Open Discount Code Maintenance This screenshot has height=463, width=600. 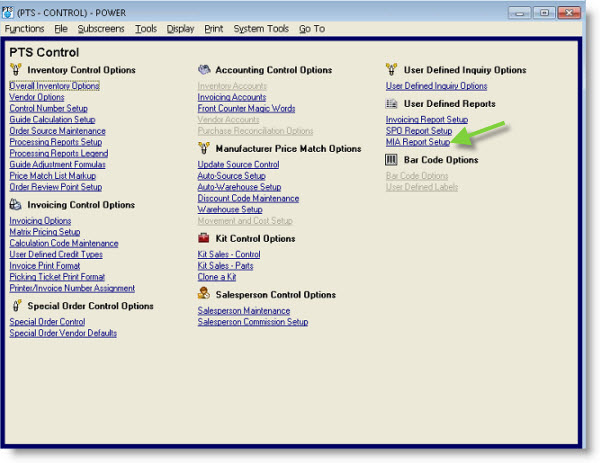248,199
